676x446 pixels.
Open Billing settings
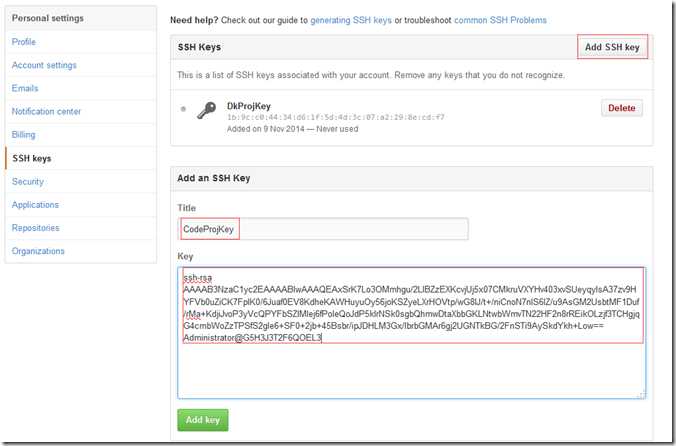23,135
